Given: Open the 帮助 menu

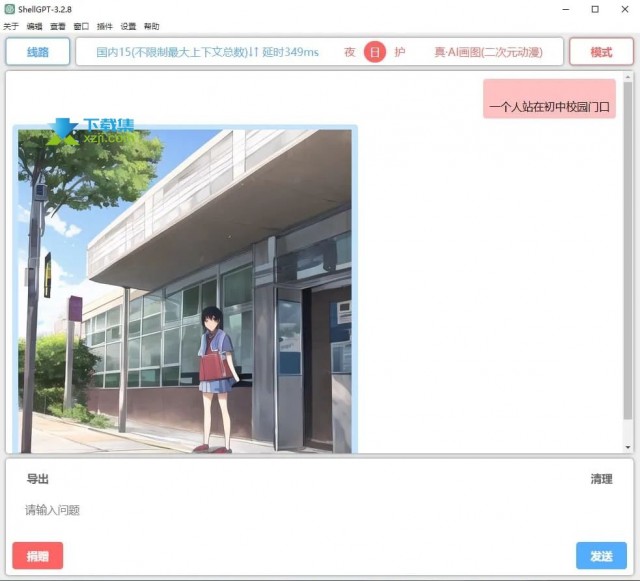Looking at the screenshot, I should click(151, 26).
